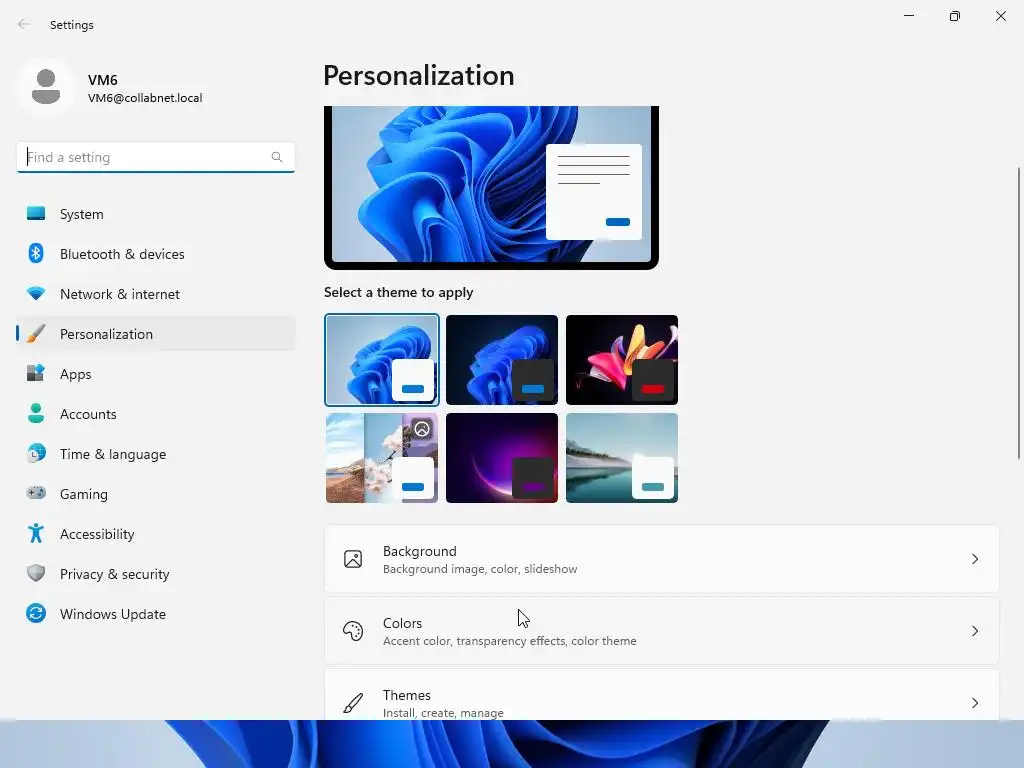
Task: Go to Bluetooth & devices
Action: (156, 253)
